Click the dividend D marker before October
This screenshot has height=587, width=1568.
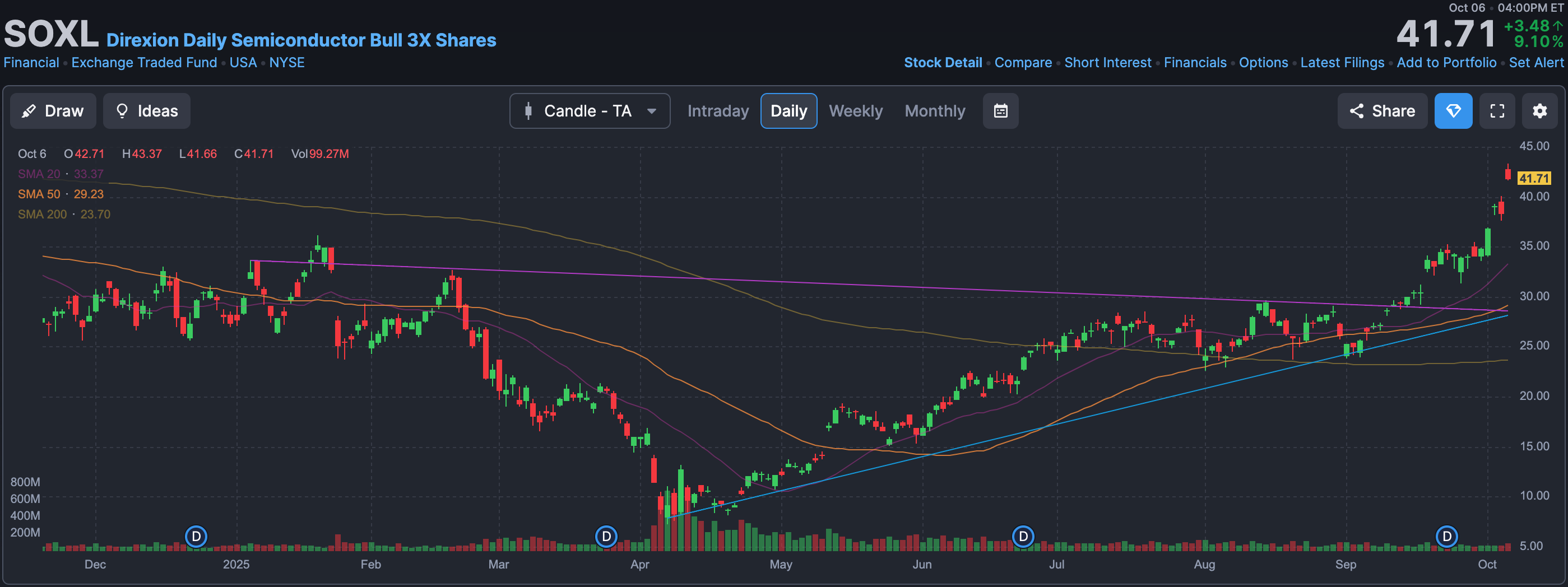1447,537
